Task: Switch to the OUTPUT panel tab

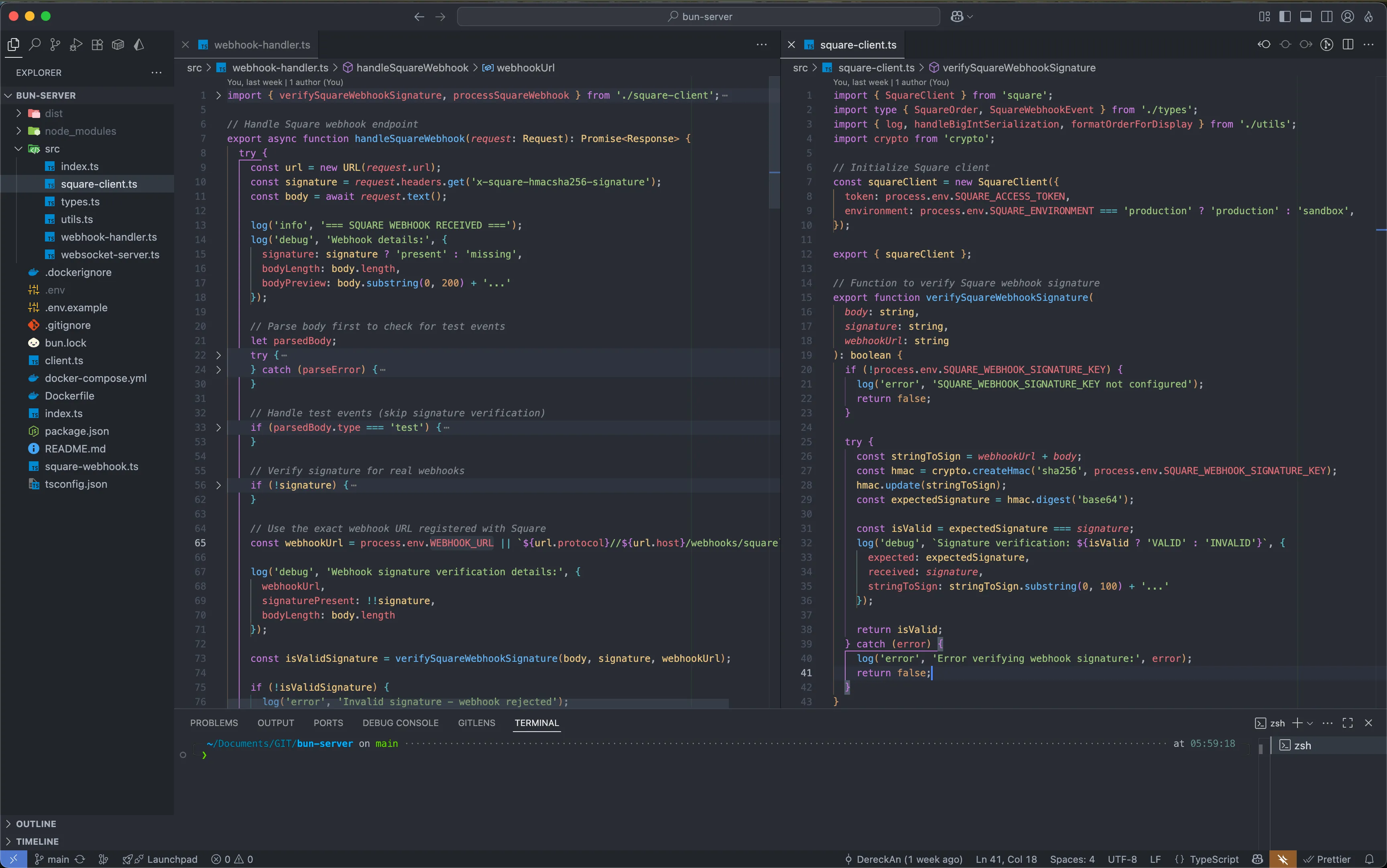Action: pos(276,723)
